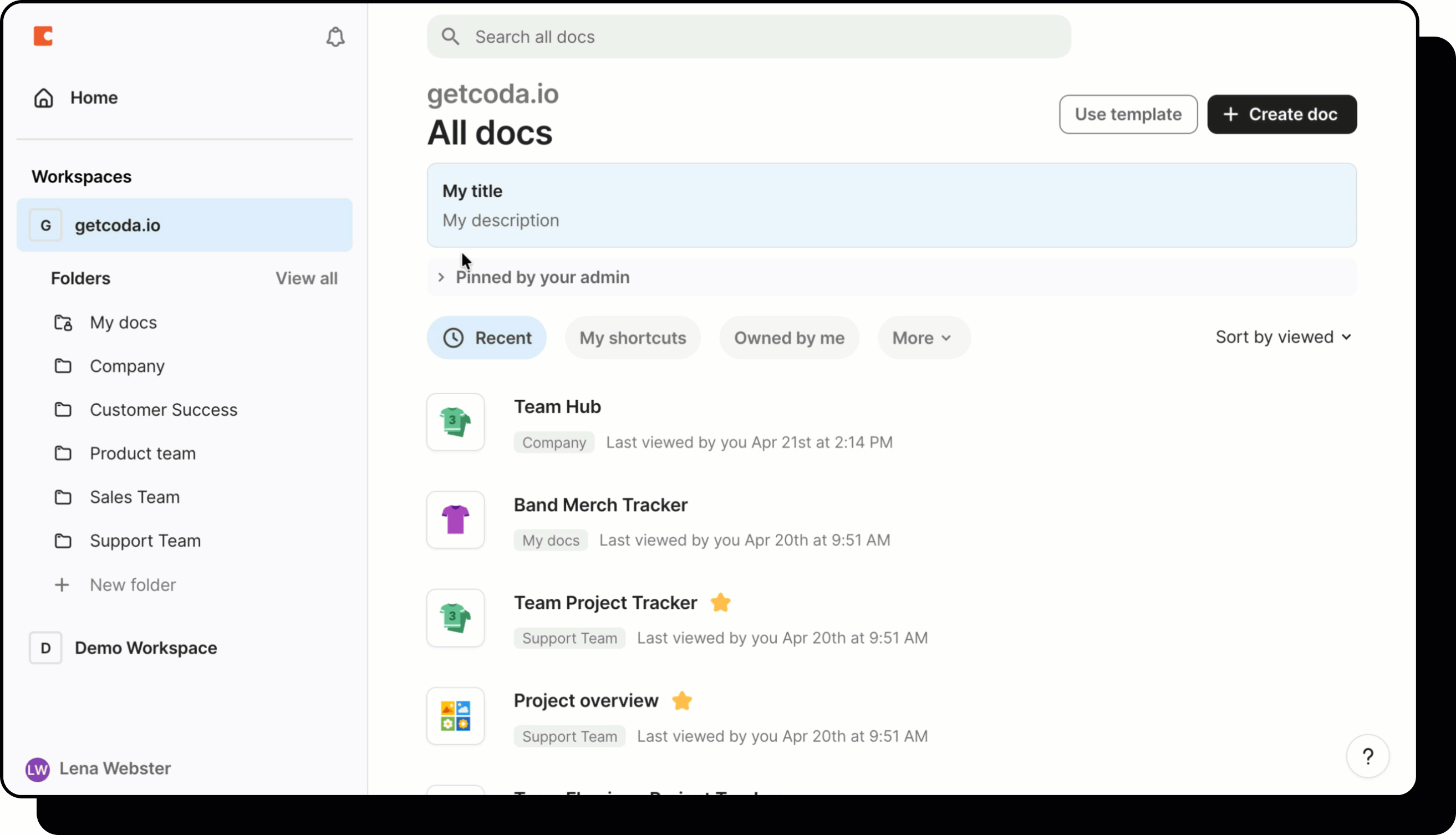The height and width of the screenshot is (835, 1456).
Task: Click the plus icon beside New folder
Action: (x=62, y=585)
